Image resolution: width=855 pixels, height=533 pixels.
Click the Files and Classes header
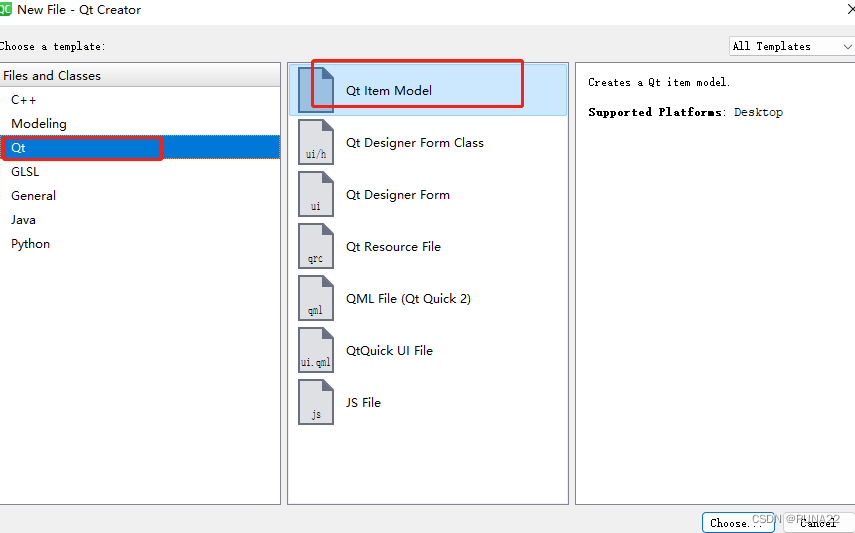coord(140,75)
